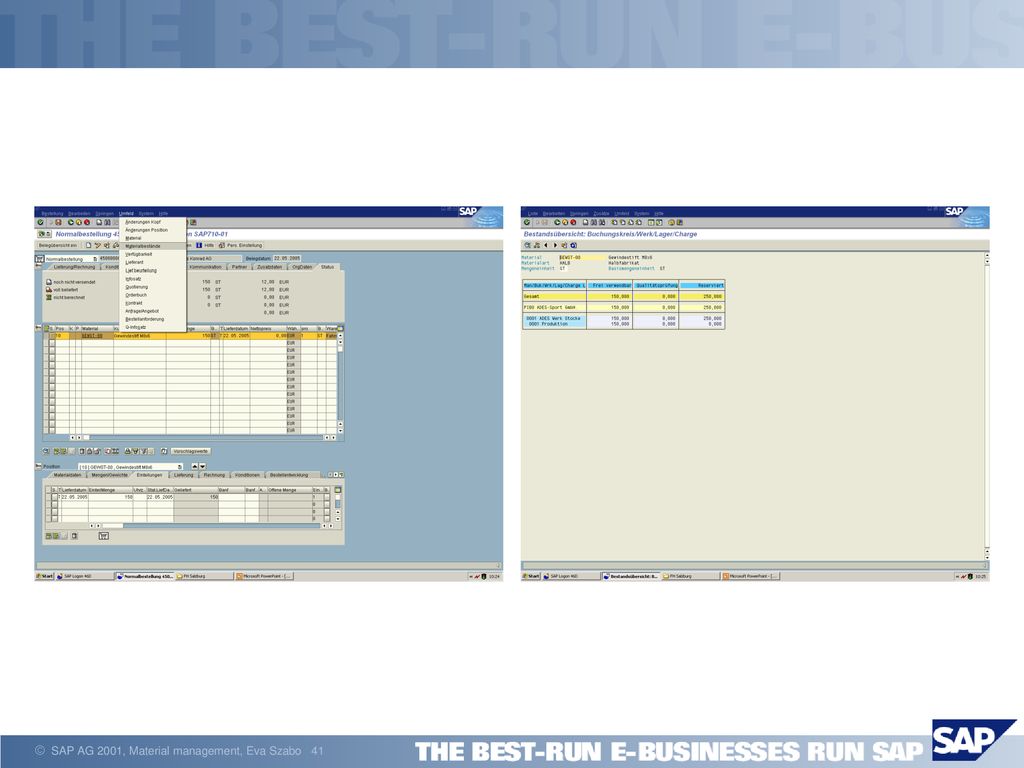This screenshot has height=768, width=1024.
Task: Switch to Partner header tab
Action: (239, 266)
